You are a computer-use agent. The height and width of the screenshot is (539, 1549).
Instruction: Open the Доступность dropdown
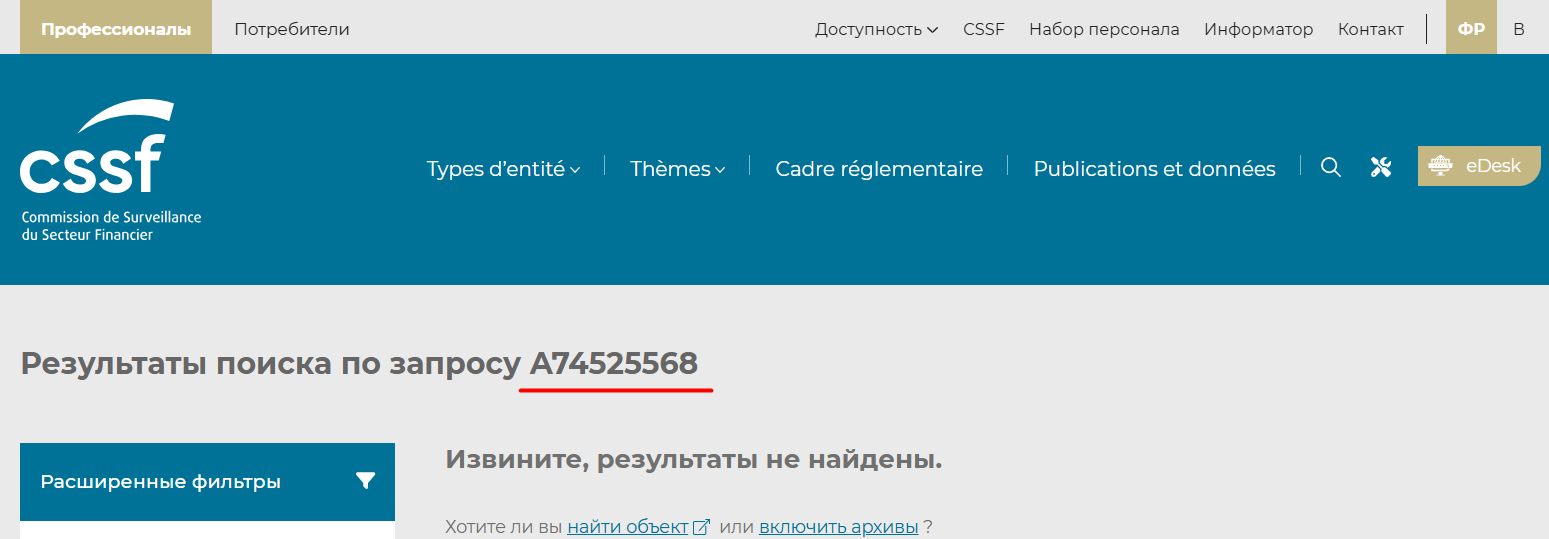pos(876,29)
